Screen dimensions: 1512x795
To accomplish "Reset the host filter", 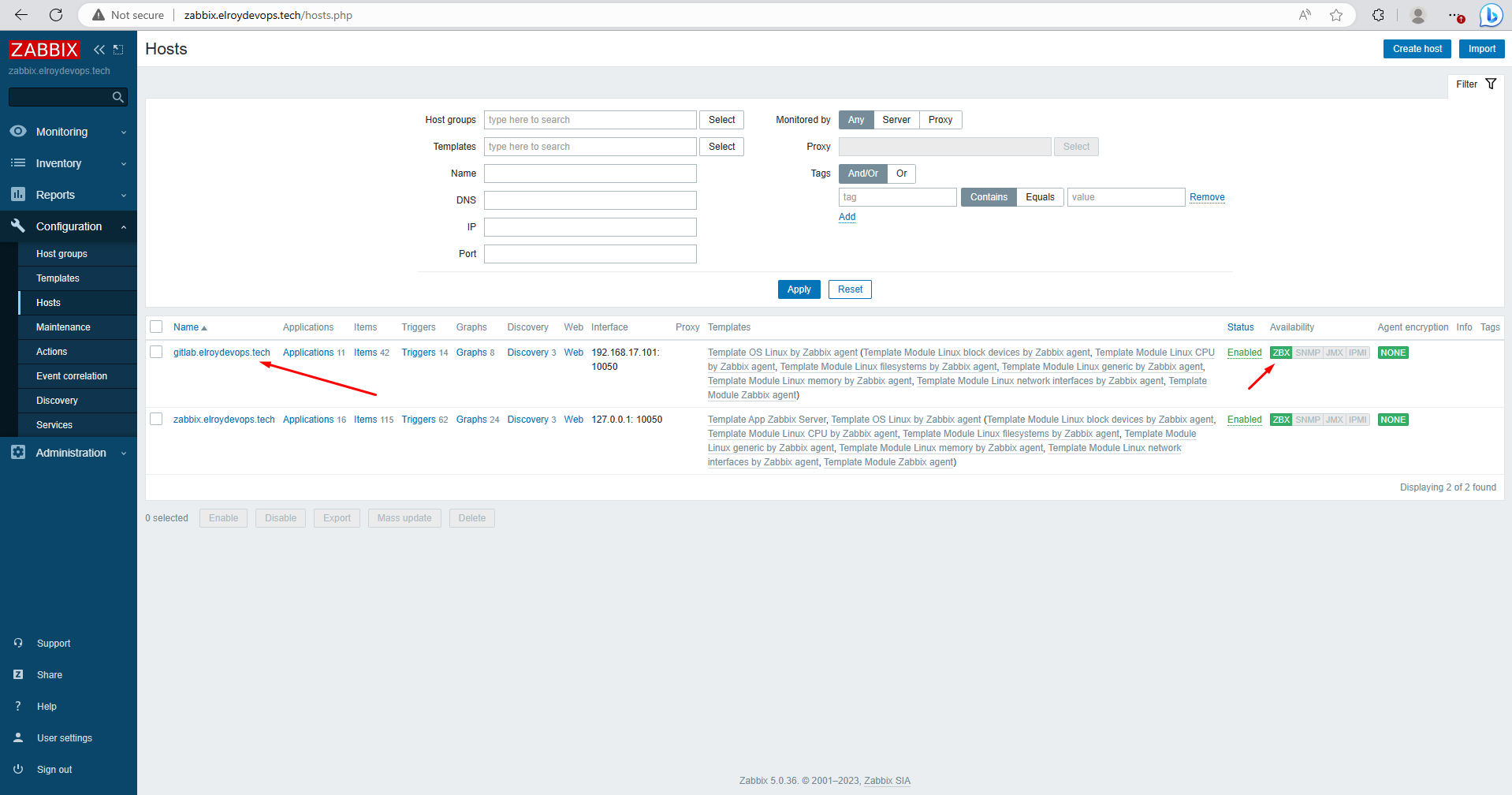I will pos(850,289).
